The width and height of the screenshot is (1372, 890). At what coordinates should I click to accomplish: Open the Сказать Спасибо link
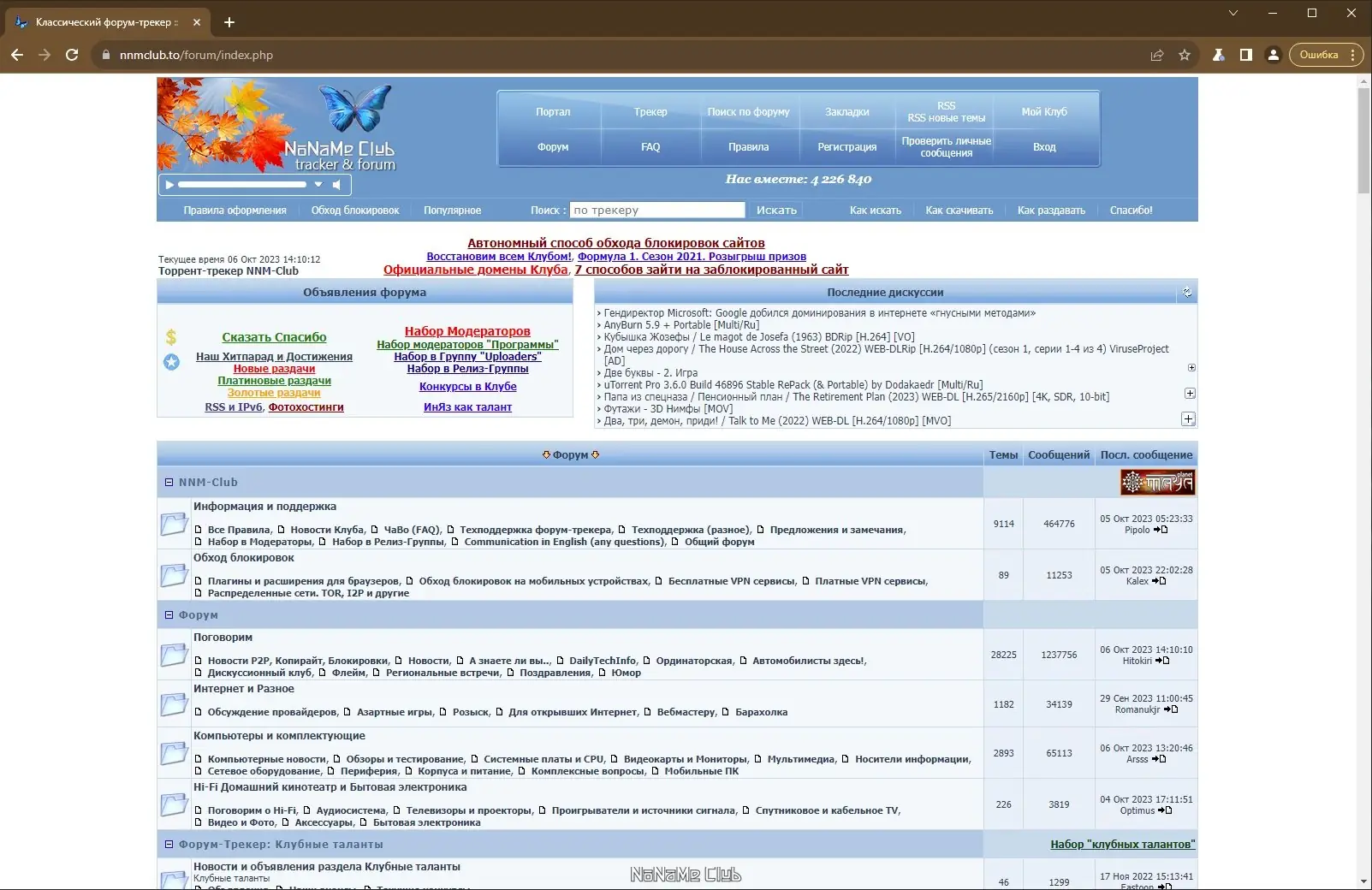274,337
